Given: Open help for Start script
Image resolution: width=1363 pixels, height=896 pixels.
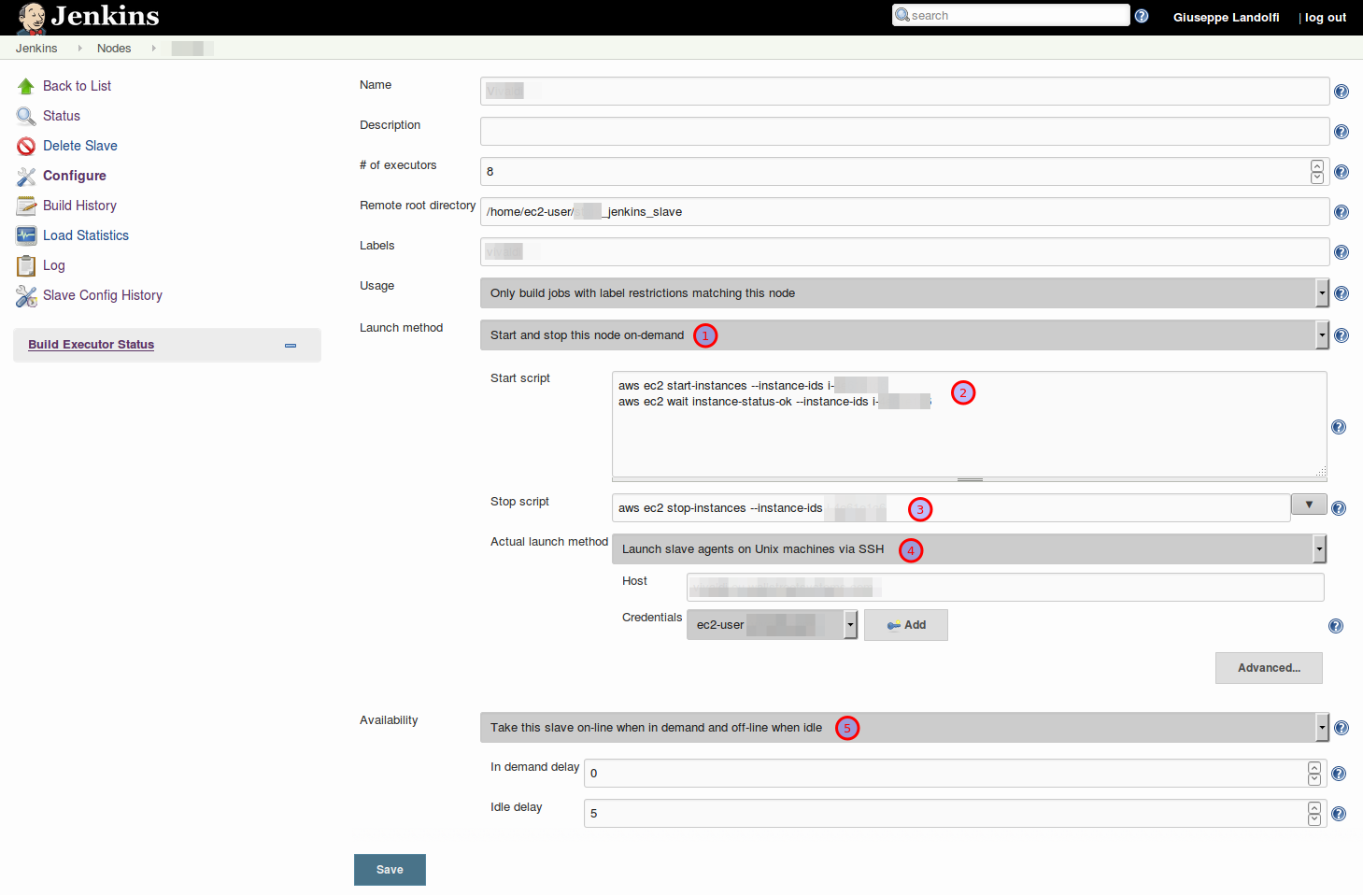Looking at the screenshot, I should pyautogui.click(x=1339, y=427).
